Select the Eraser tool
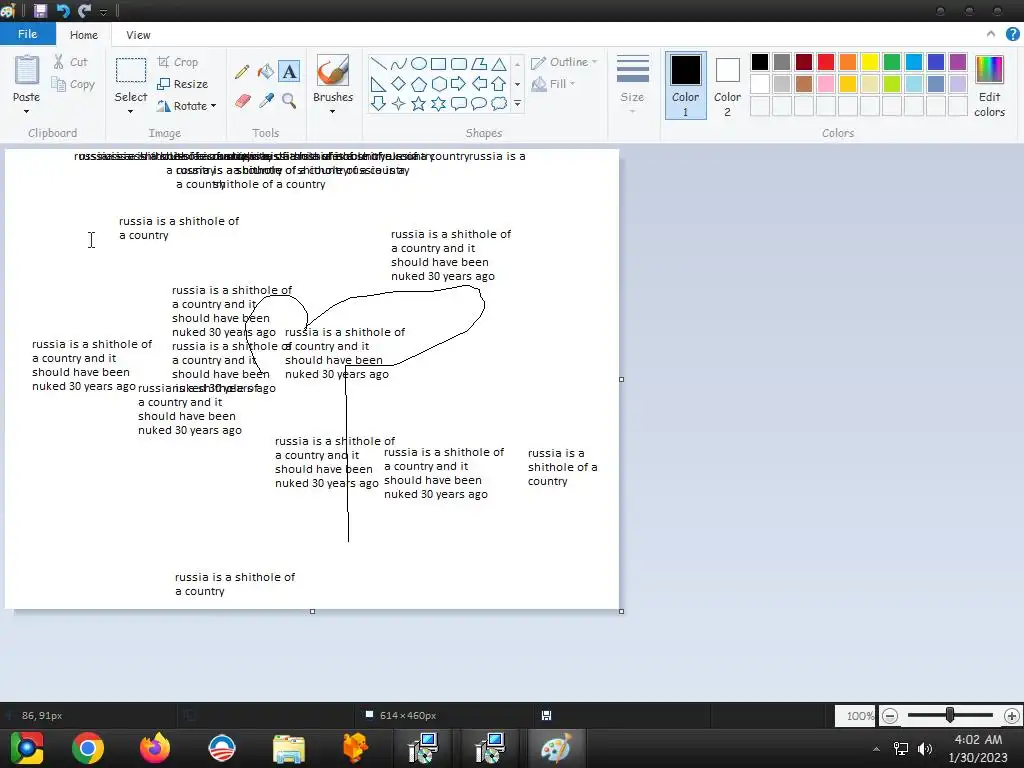The image size is (1024, 768). (242, 101)
